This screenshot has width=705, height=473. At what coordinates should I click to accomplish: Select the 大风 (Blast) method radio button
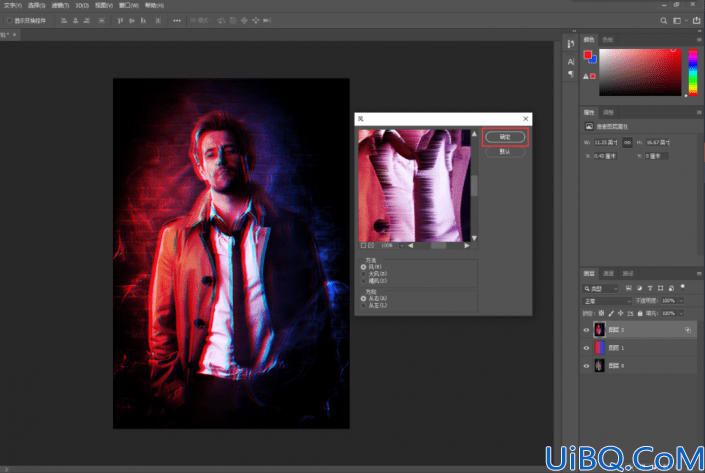(363, 274)
